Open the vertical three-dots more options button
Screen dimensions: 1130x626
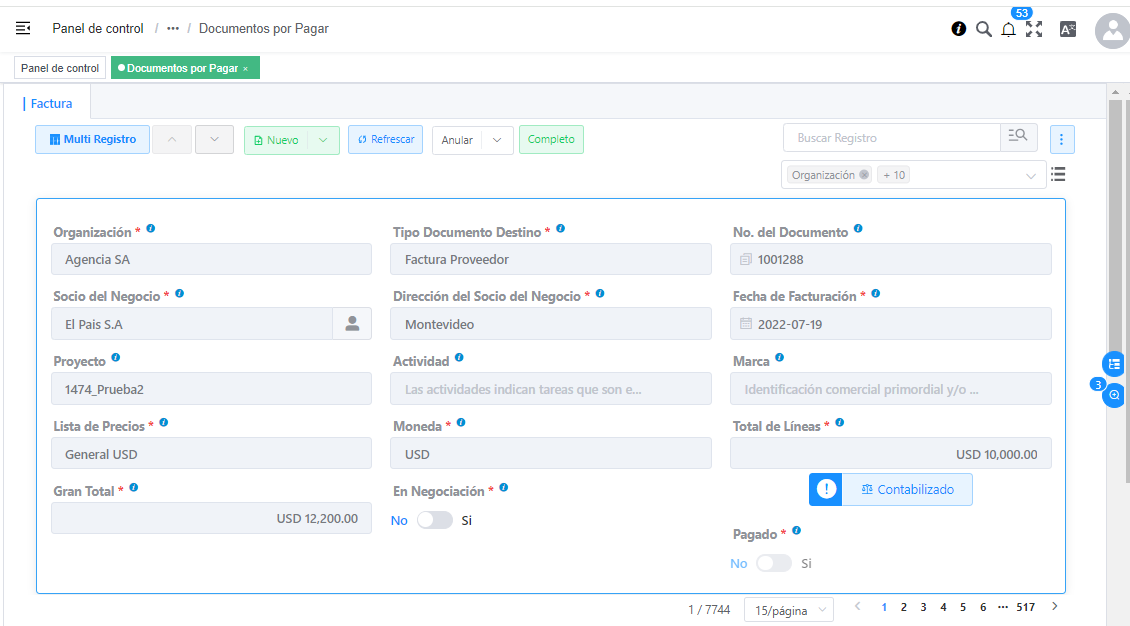[x=1062, y=139]
